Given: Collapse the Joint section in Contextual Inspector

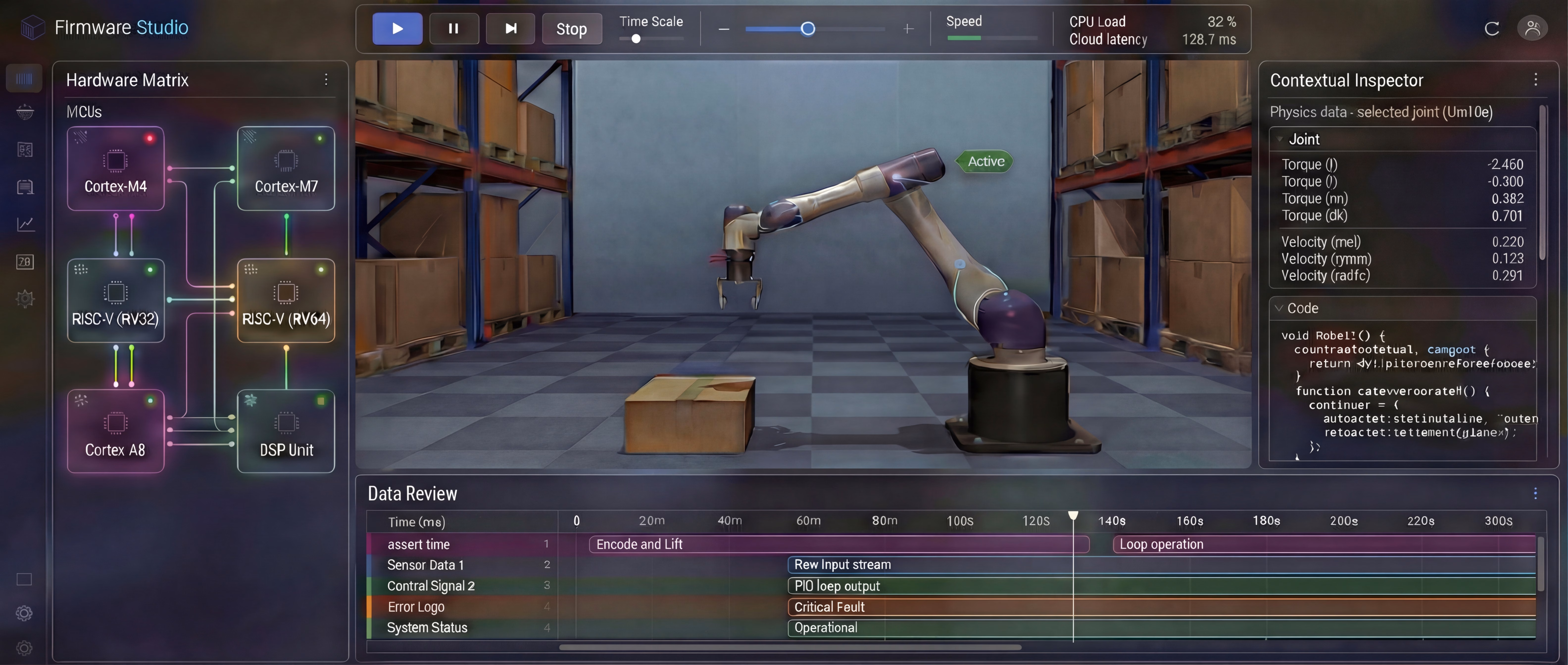Looking at the screenshot, I should point(1279,139).
